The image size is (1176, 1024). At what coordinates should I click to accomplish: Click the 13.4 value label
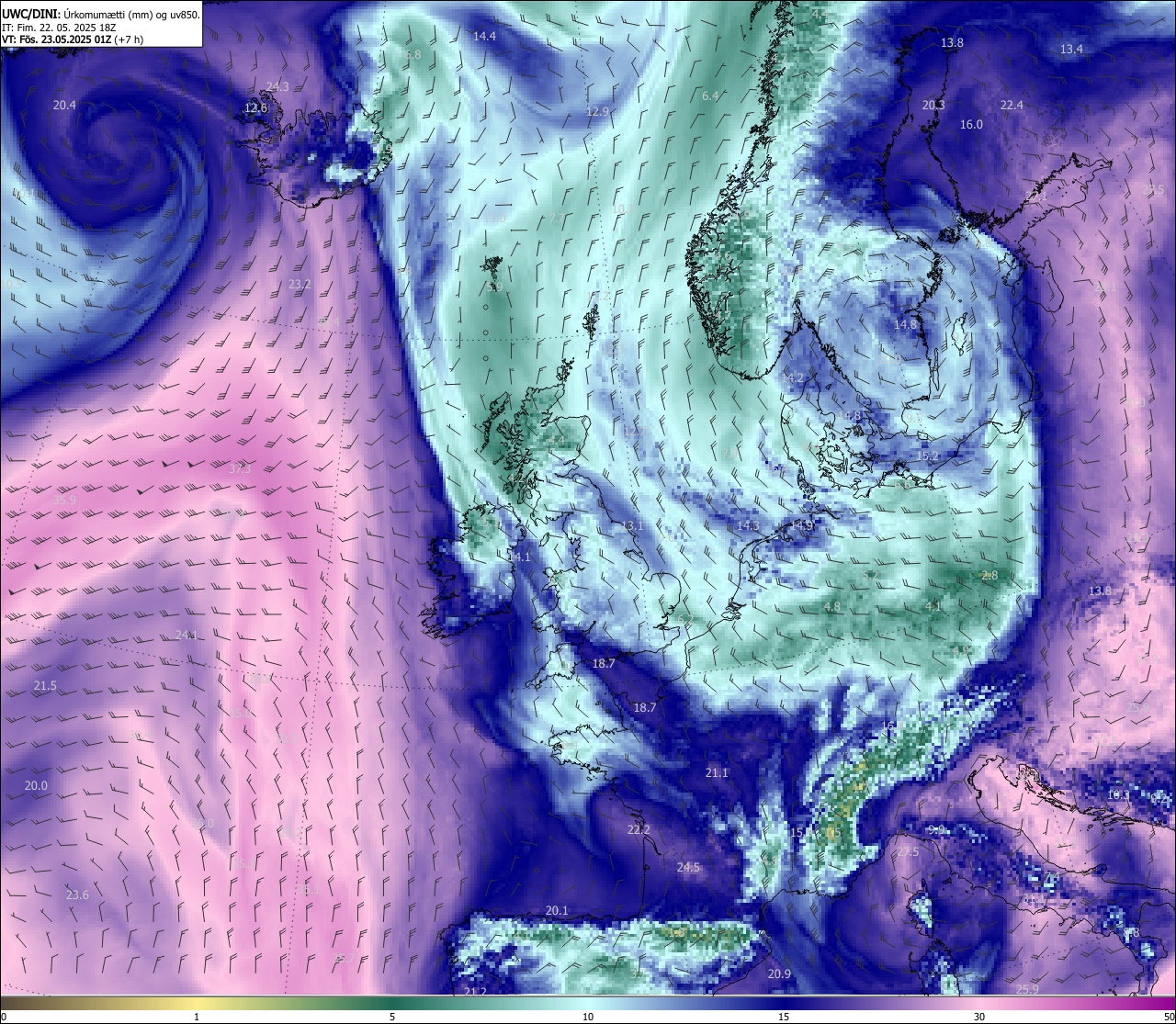1071,50
